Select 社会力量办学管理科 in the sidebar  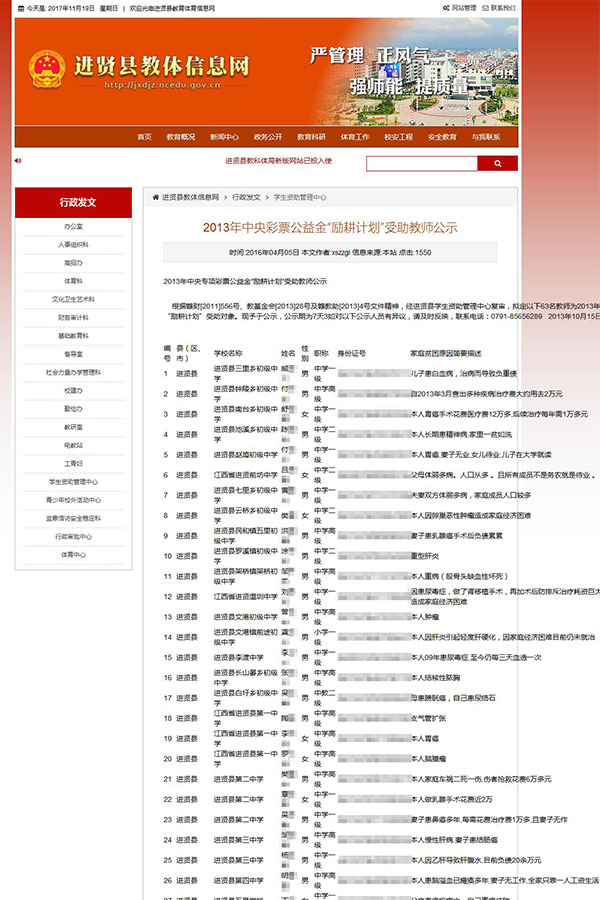[x=73, y=373]
